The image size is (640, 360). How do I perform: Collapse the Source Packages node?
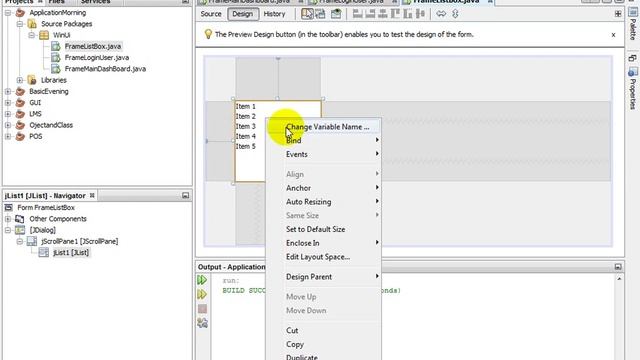coord(20,24)
